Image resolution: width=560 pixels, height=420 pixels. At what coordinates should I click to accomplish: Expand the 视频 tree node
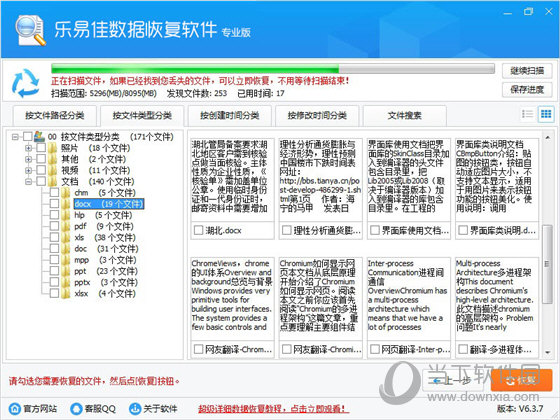(29, 170)
